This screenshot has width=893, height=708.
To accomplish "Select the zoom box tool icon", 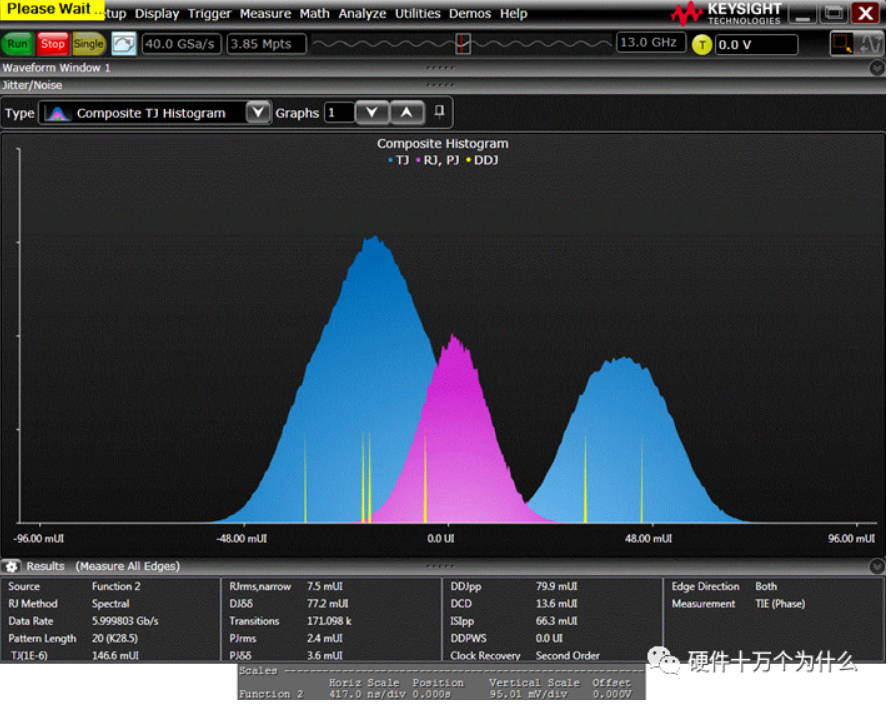I will pos(842,44).
